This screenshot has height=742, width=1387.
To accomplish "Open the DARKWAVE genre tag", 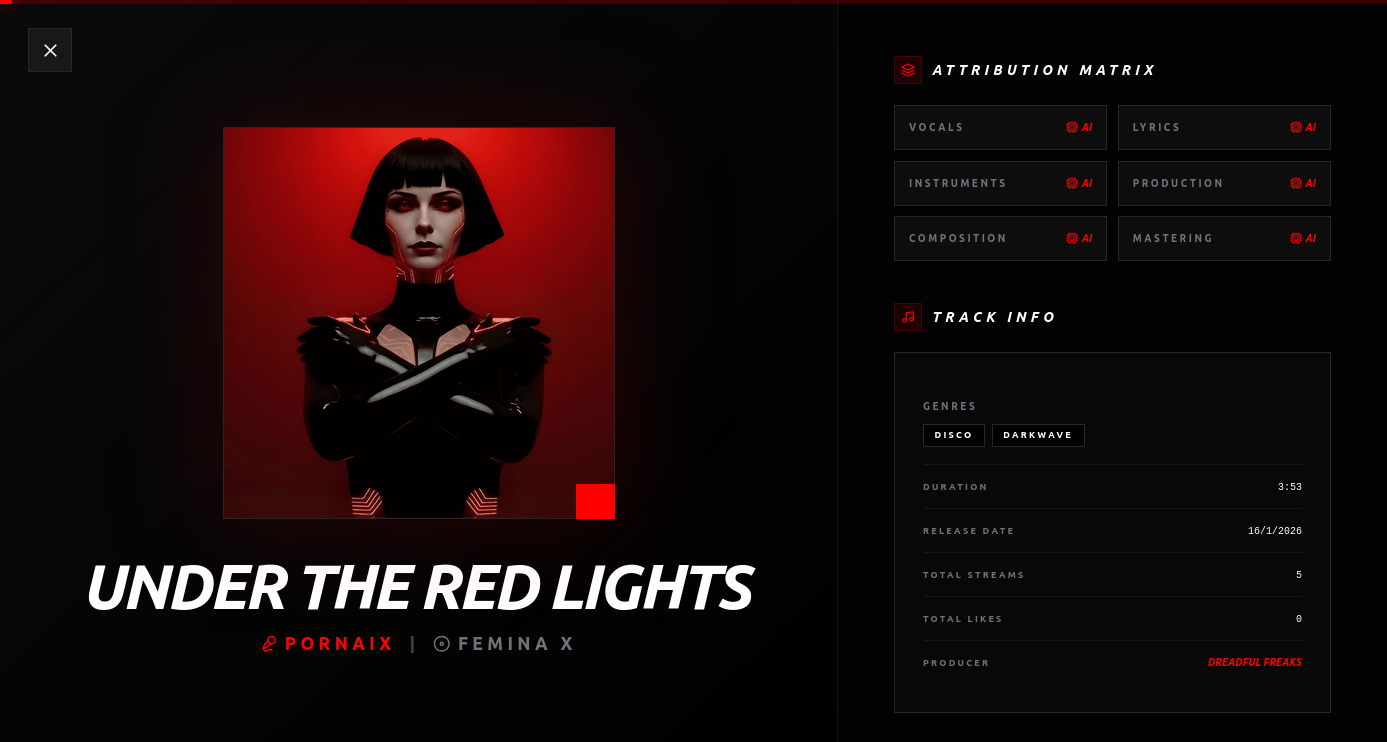I will 1038,435.
